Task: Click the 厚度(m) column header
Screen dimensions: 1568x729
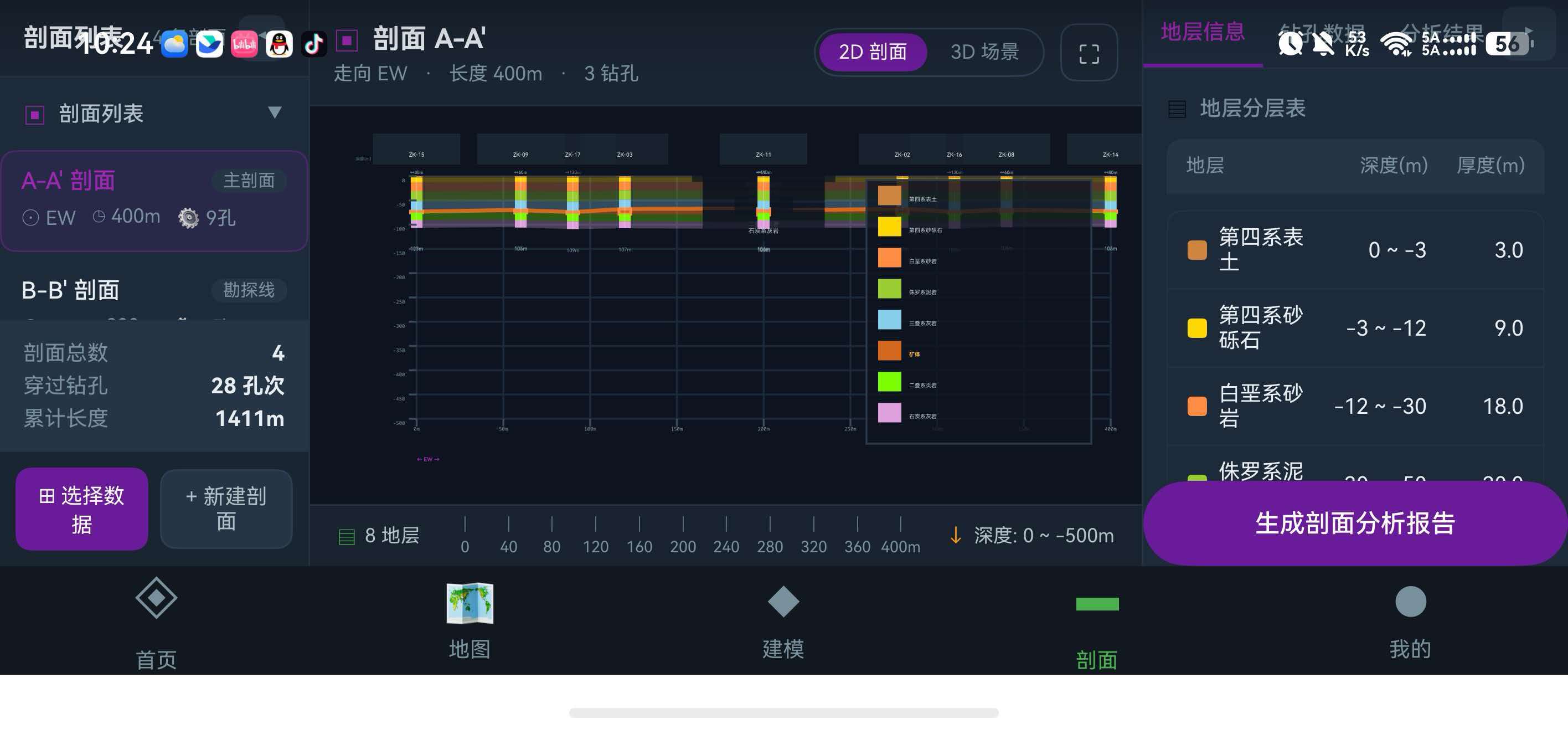Action: 1490,166
